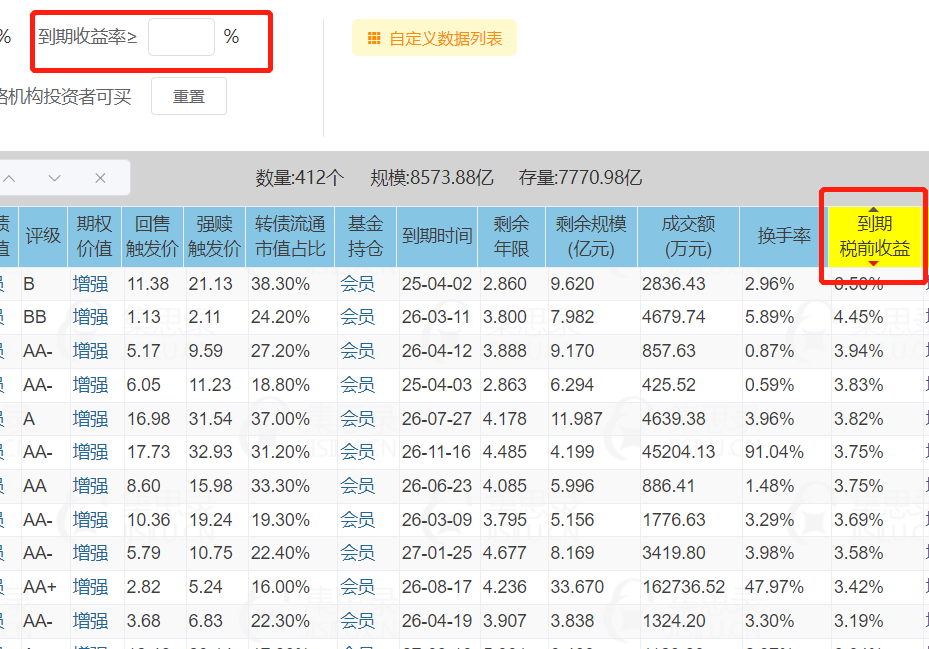Image resolution: width=929 pixels, height=649 pixels.
Task: Click ascending sort arrow on 到期税前收益 header
Action: [873, 210]
